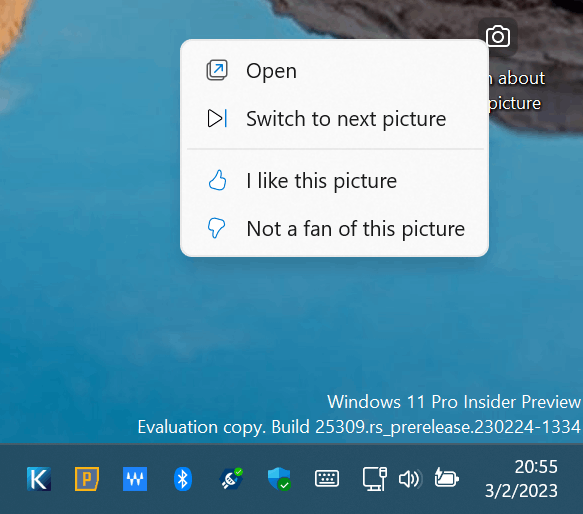Click the wired network status icon

click(375, 479)
